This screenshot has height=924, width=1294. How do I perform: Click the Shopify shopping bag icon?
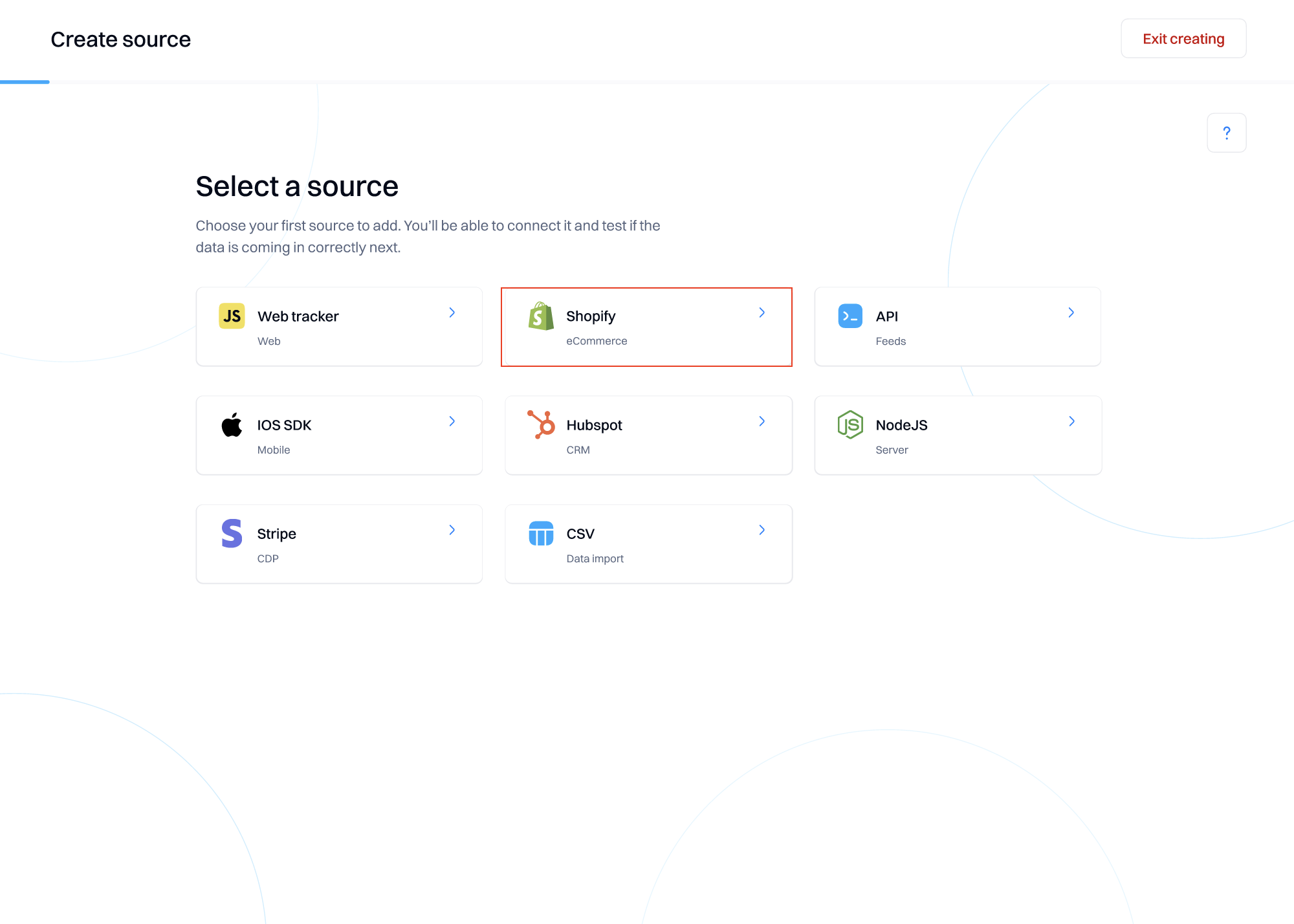[x=541, y=316]
